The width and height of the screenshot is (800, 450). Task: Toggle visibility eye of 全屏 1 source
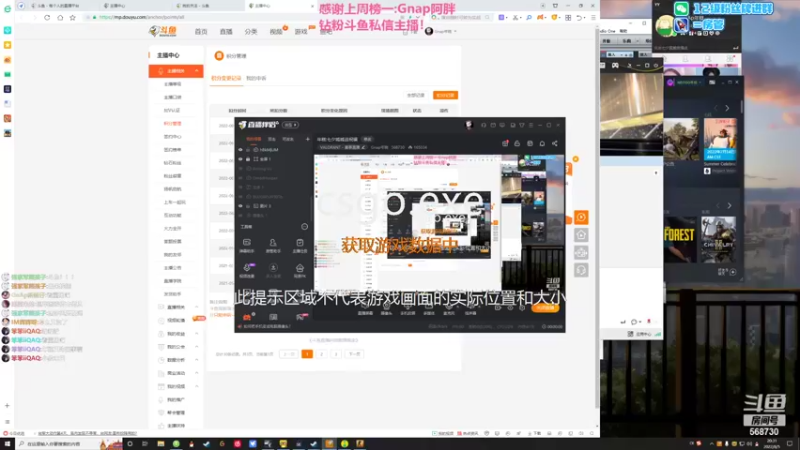pyautogui.click(x=240, y=159)
